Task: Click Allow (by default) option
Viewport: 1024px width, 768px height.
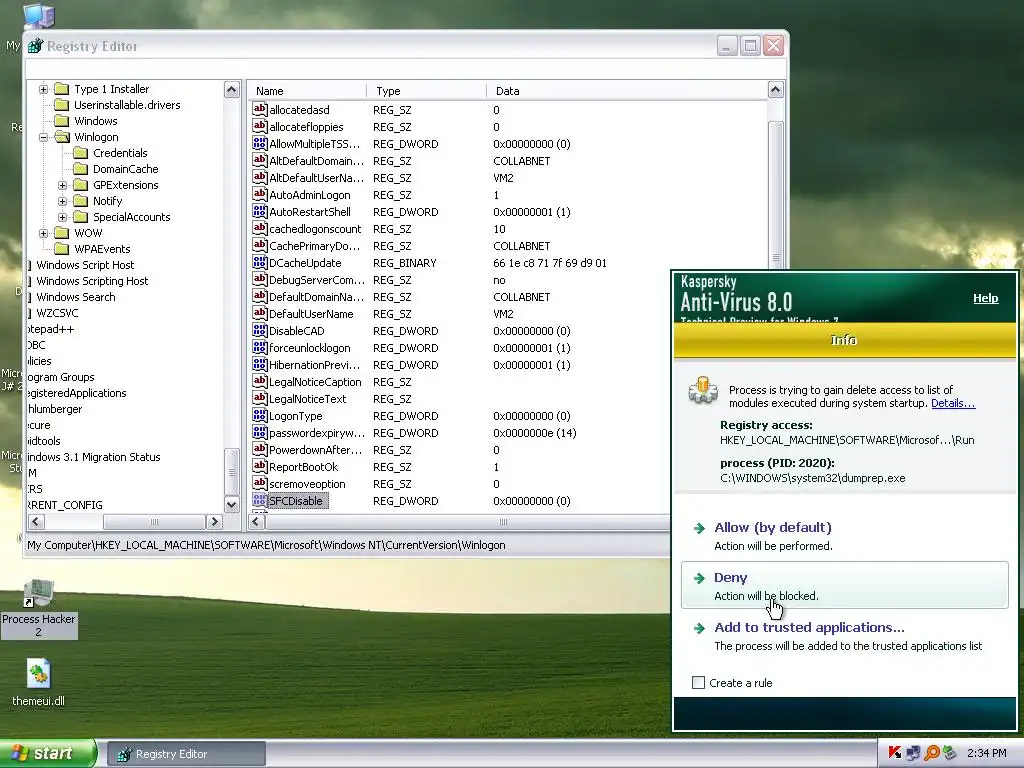Action: 773,528
